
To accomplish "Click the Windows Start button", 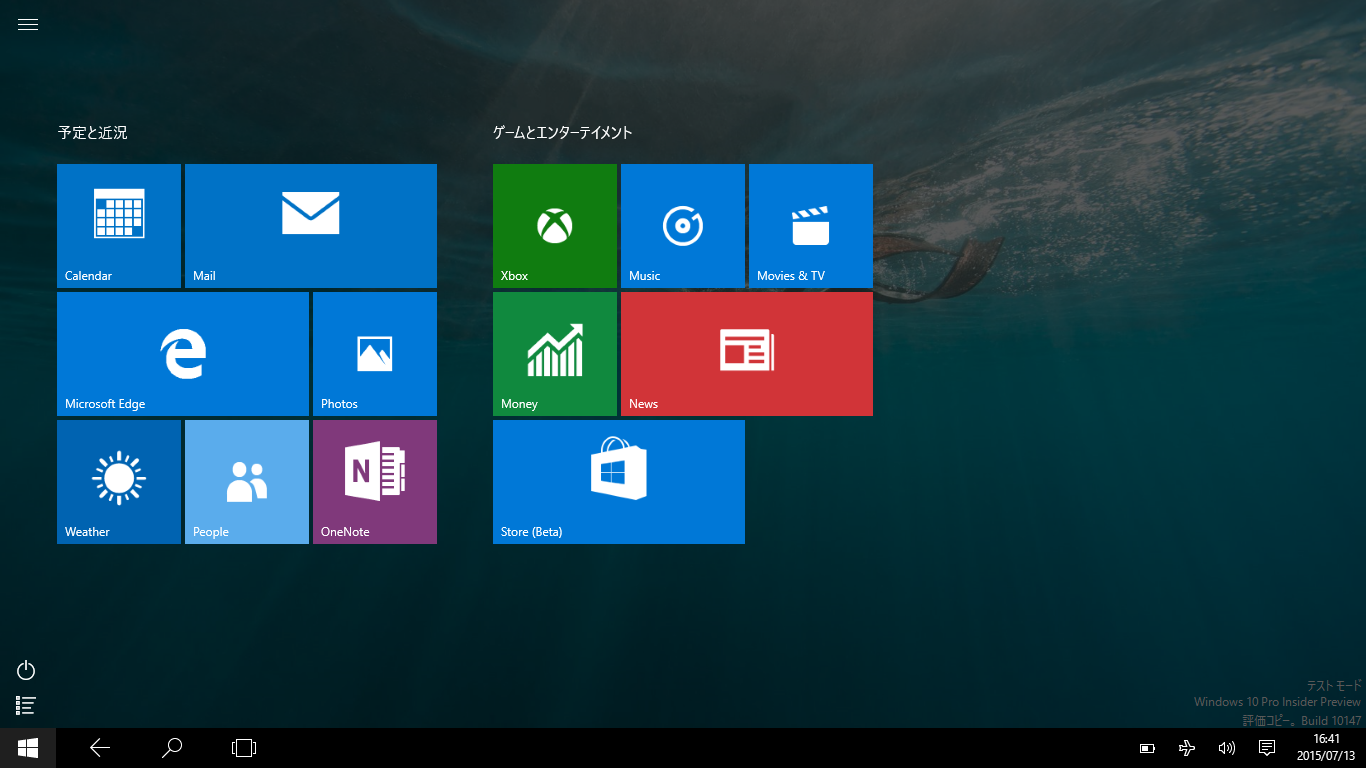I will [x=28, y=748].
